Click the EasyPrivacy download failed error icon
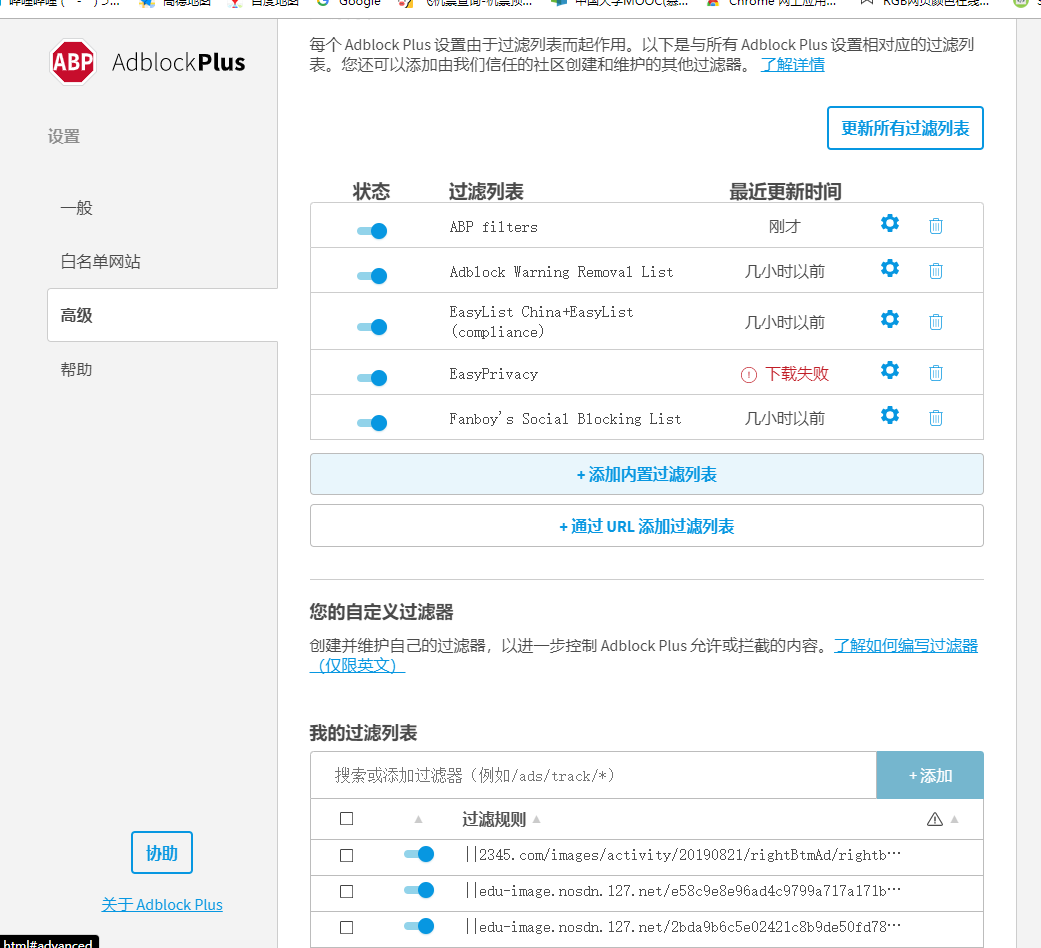Image resolution: width=1041 pixels, height=948 pixels. click(749, 375)
